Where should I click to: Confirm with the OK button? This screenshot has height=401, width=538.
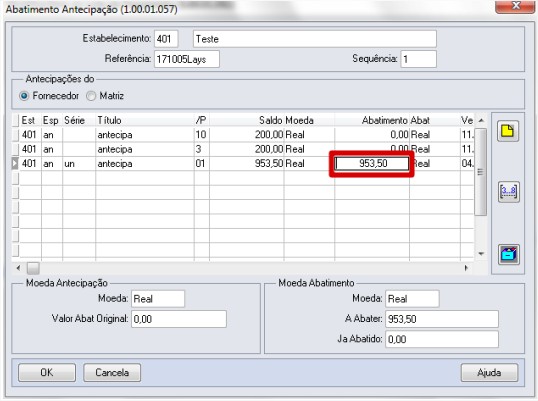pos(47,373)
